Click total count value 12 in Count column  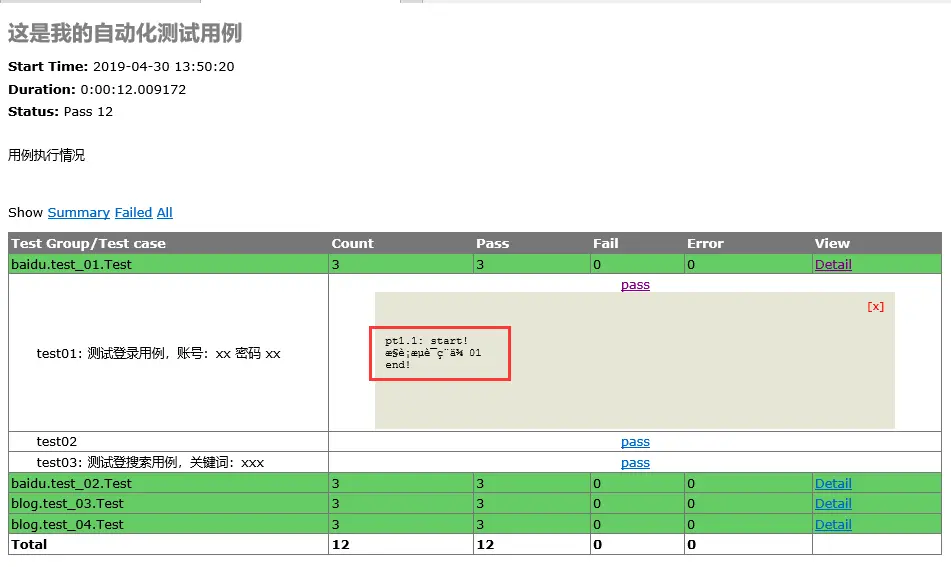tap(341, 545)
